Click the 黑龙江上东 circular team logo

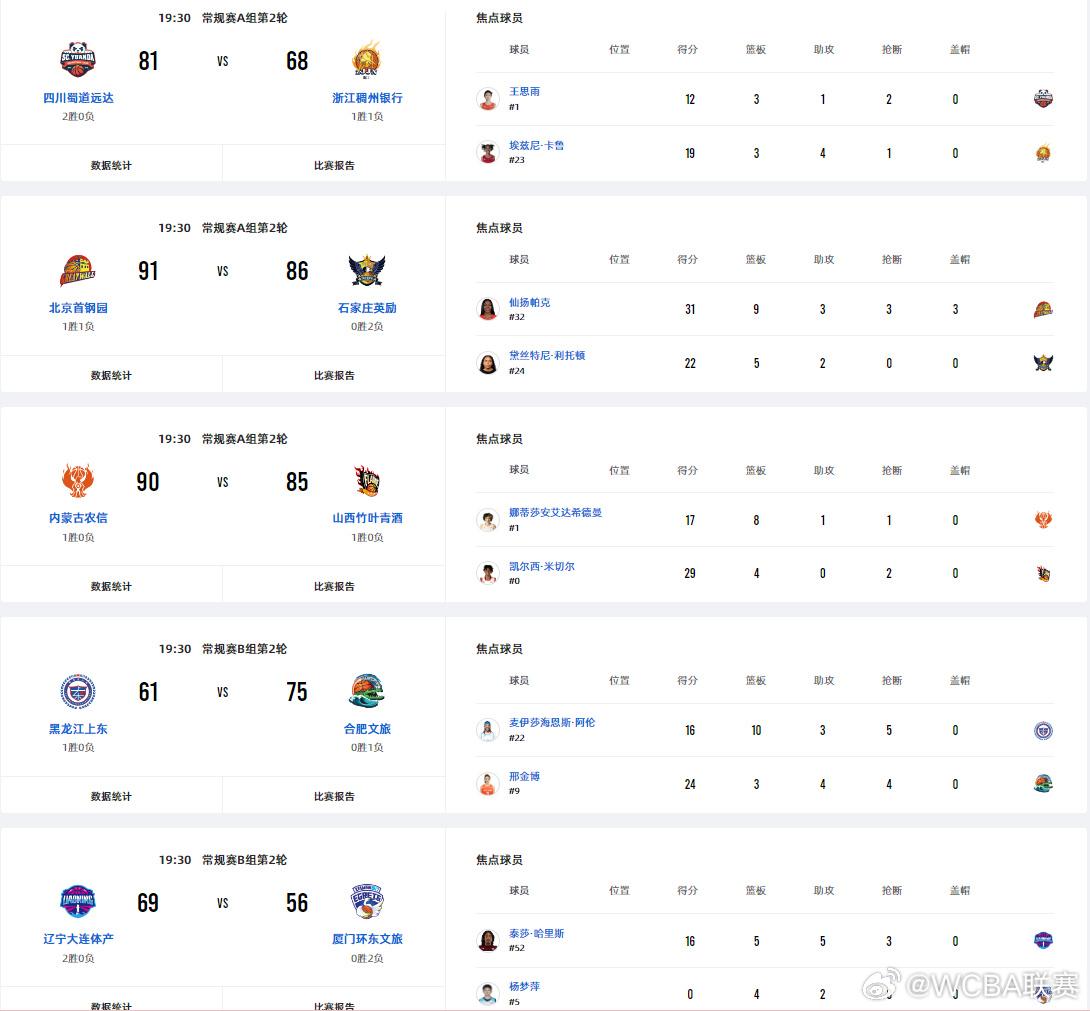pyautogui.click(x=78, y=691)
